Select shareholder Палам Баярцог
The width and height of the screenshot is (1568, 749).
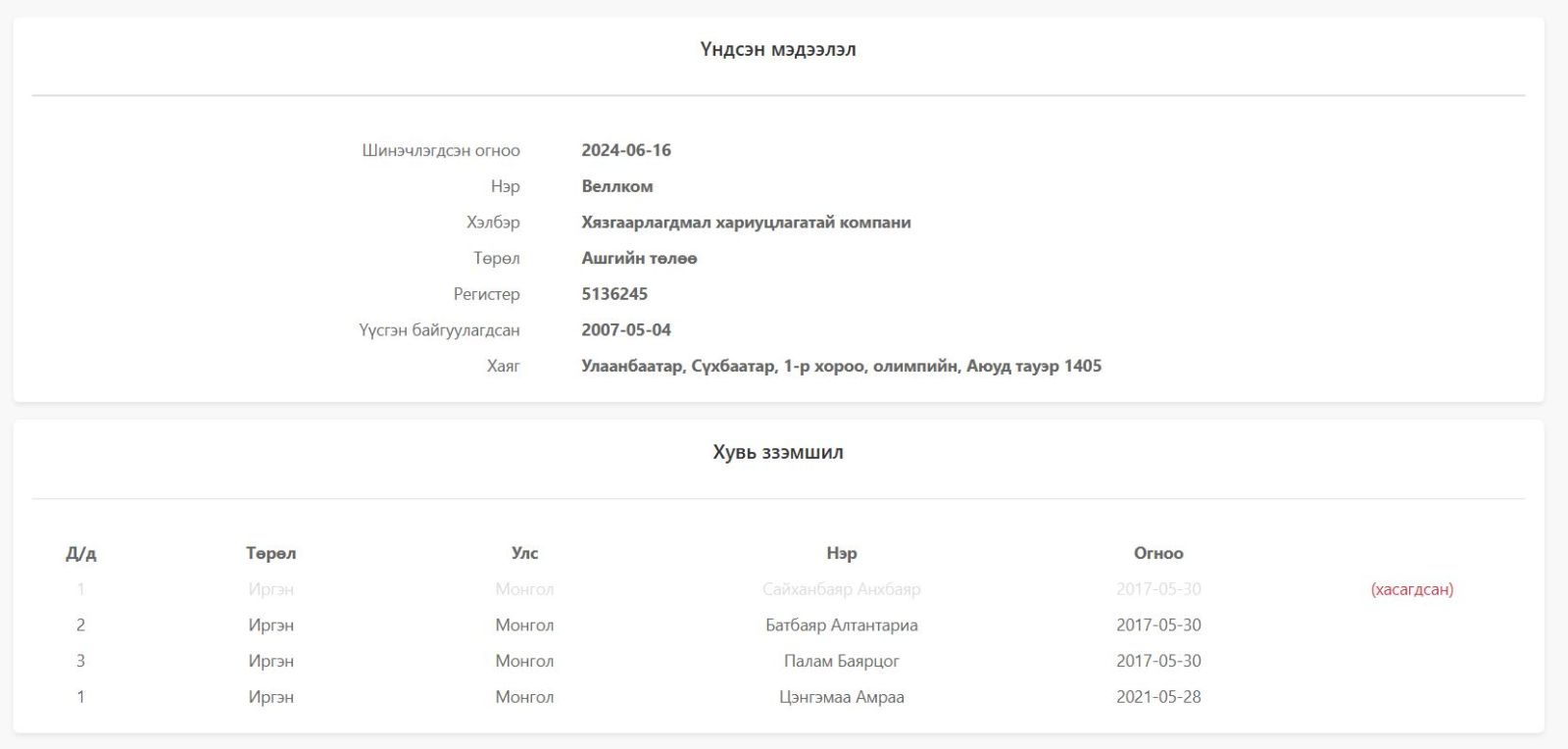click(841, 661)
